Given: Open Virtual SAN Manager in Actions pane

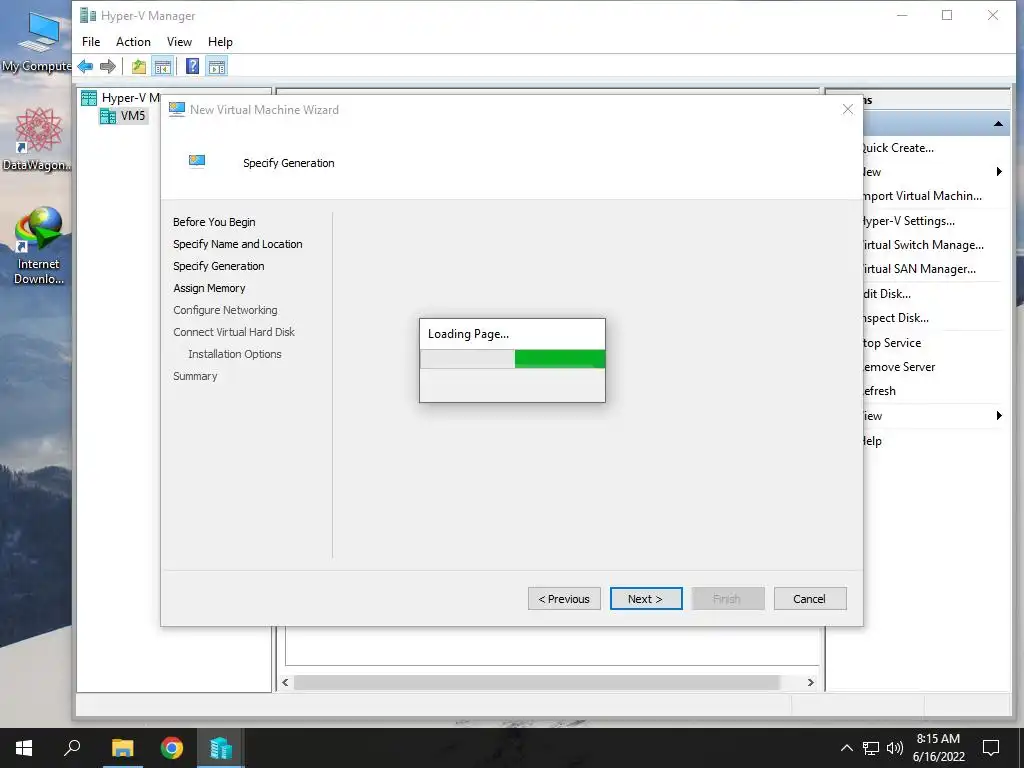Looking at the screenshot, I should [x=918, y=269].
